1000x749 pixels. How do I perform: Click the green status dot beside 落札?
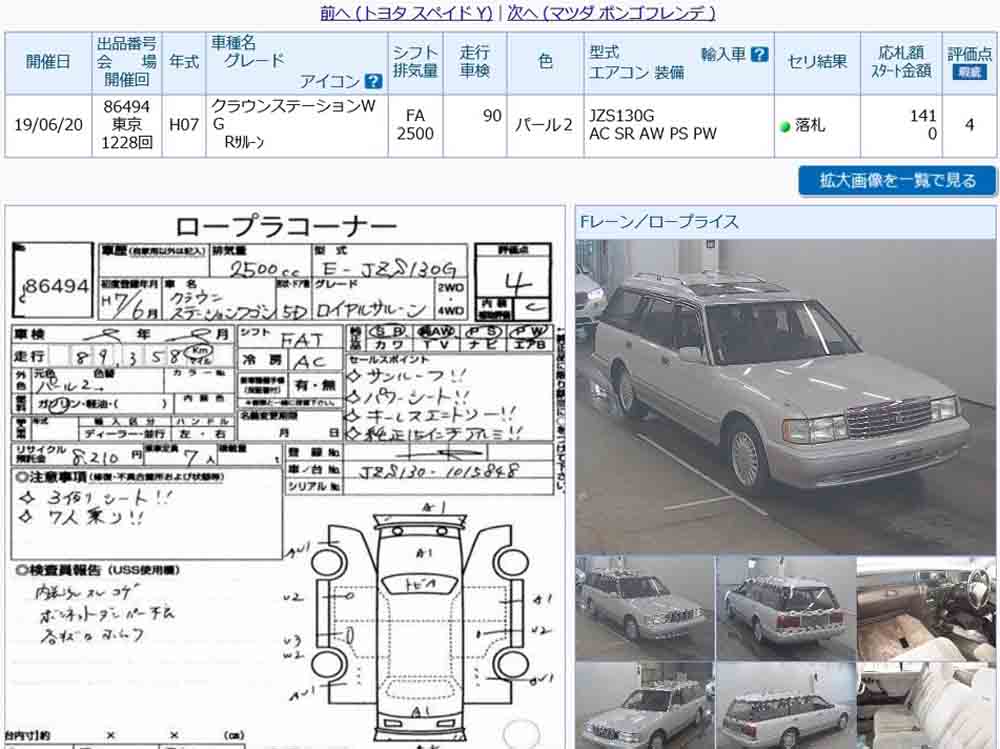[785, 126]
